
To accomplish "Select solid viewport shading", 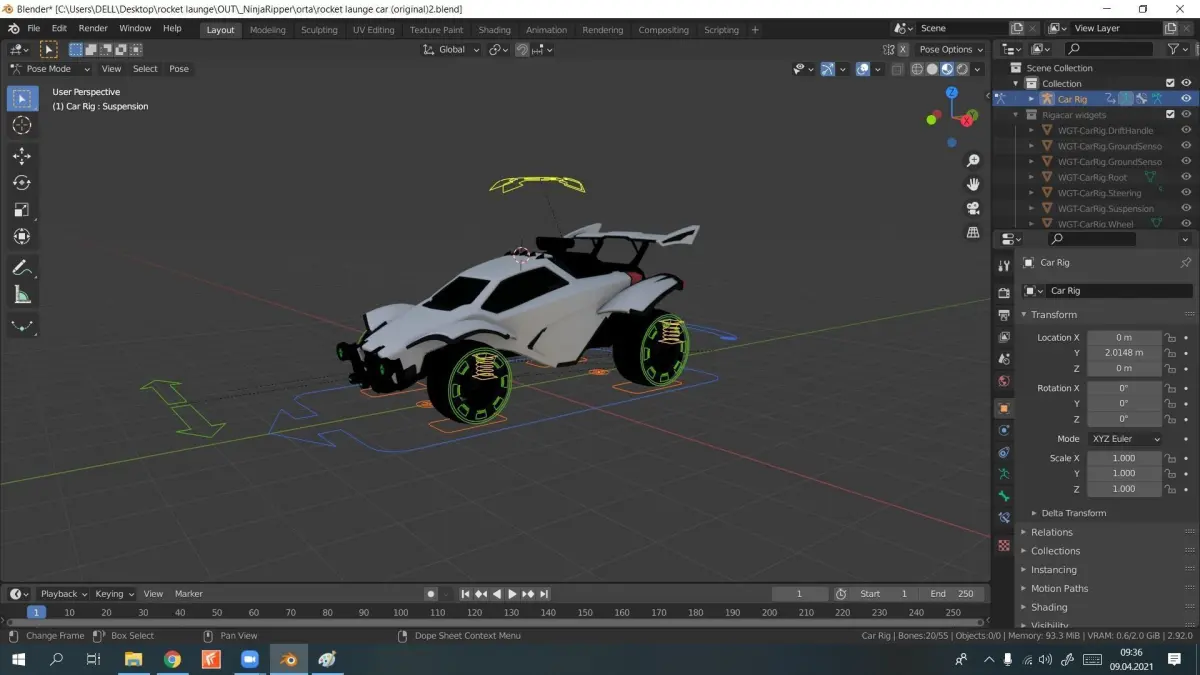I will [x=932, y=69].
